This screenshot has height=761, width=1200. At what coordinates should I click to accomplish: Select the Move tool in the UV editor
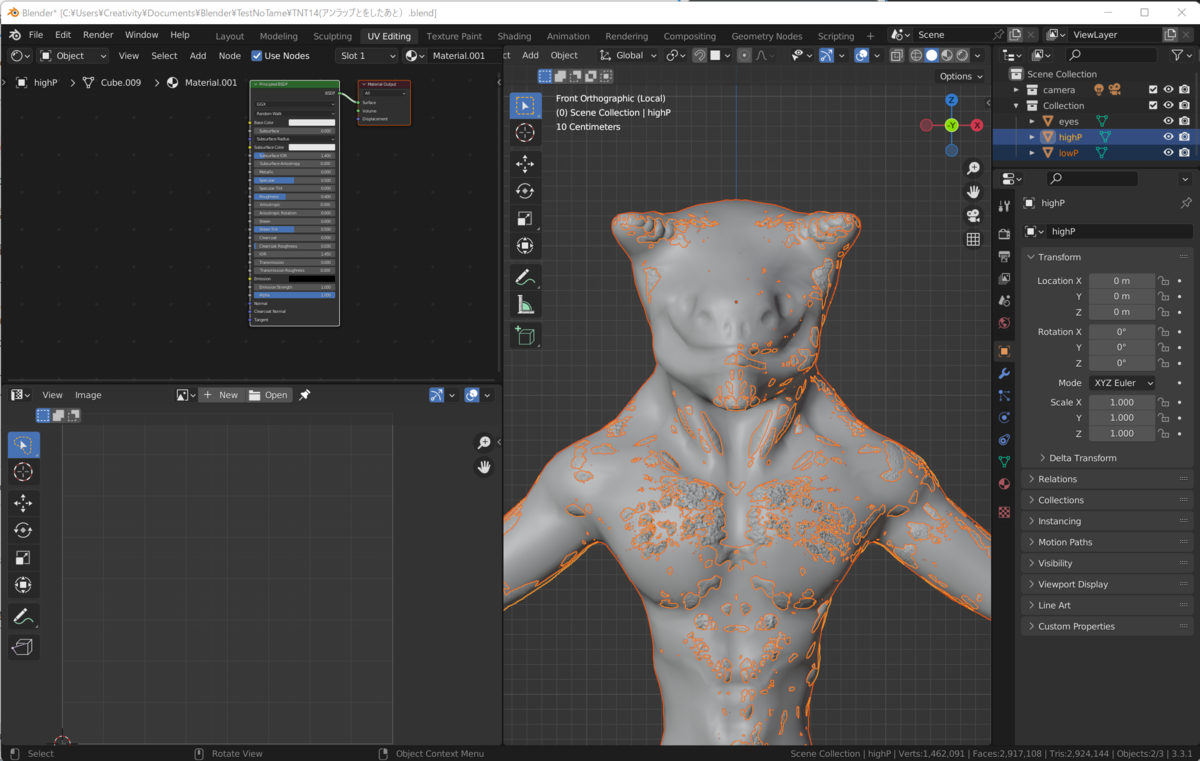[23, 503]
